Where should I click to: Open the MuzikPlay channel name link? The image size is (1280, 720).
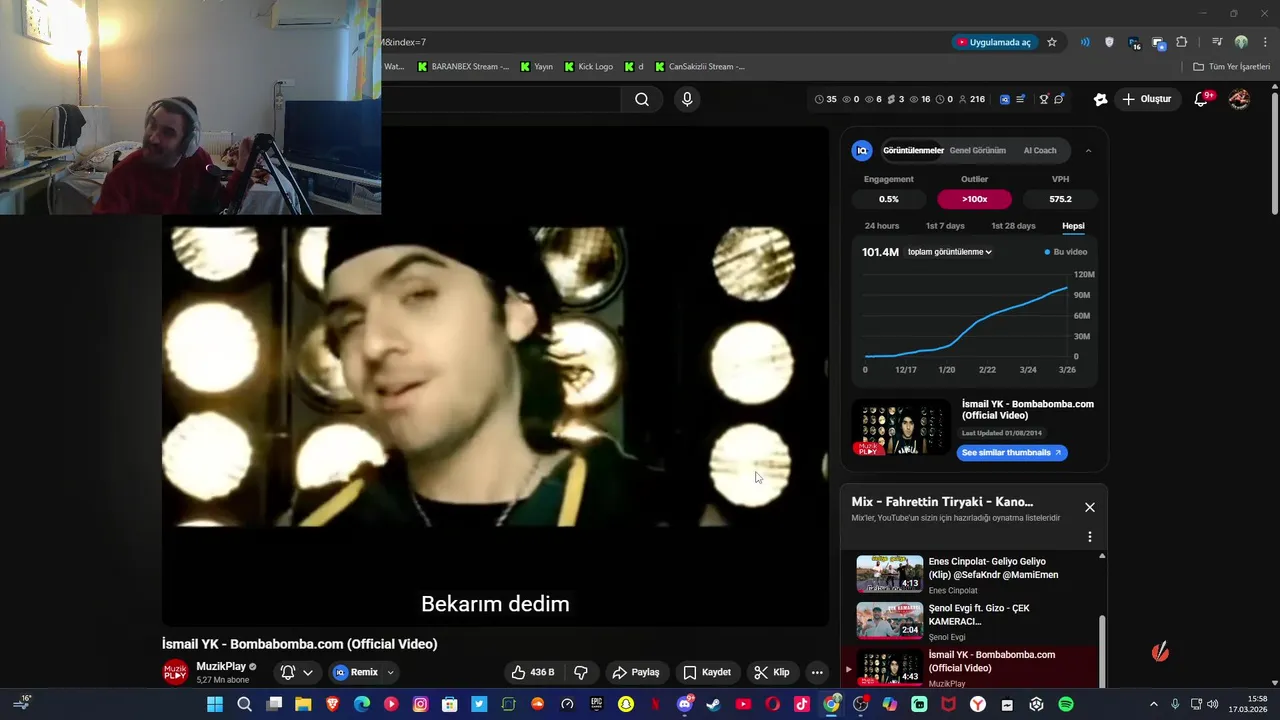pyautogui.click(x=221, y=666)
